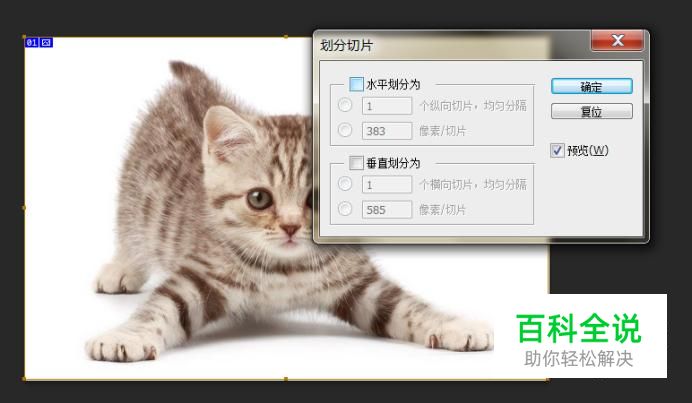Select the radio button beside the 585 field
Screen dimensions: 692x403
point(345,208)
